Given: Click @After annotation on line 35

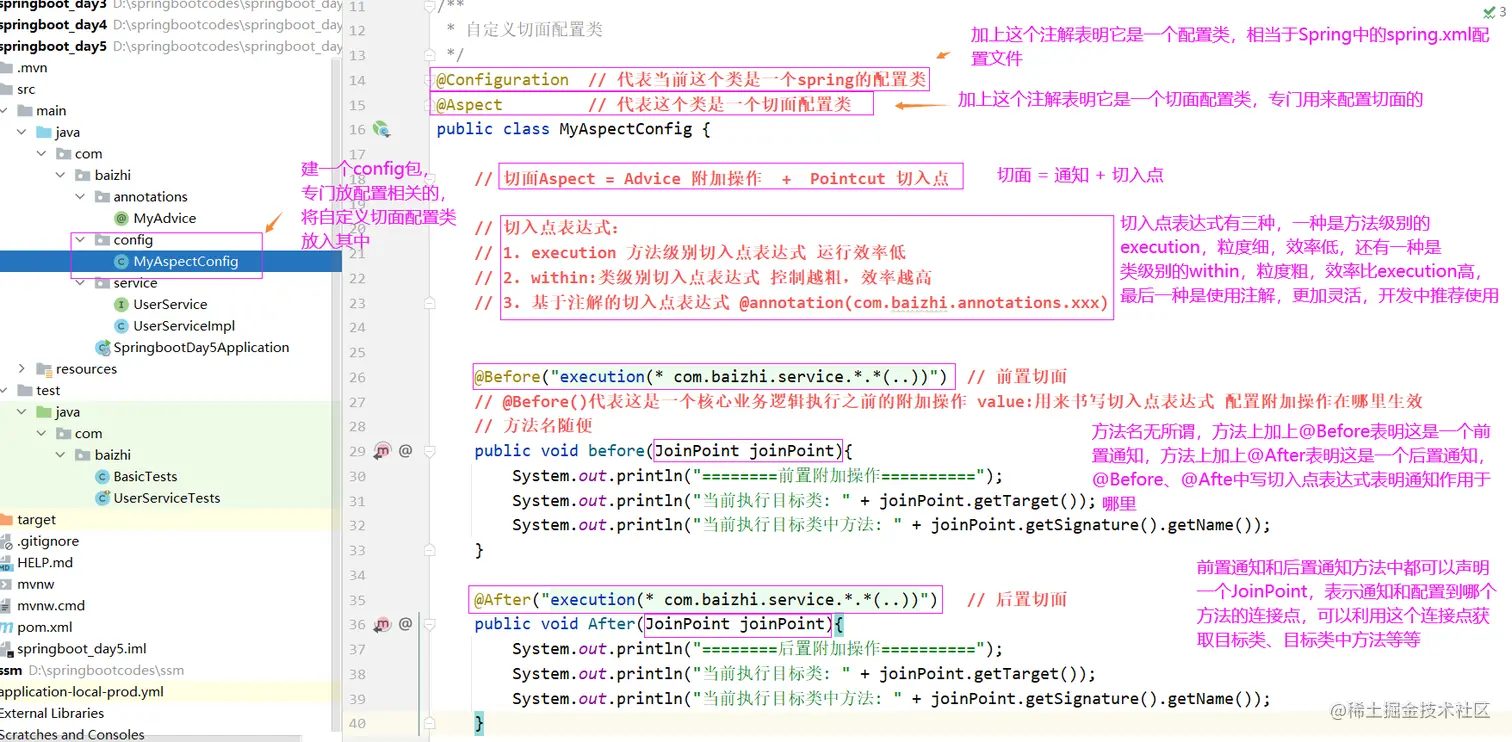Looking at the screenshot, I should [x=503, y=600].
